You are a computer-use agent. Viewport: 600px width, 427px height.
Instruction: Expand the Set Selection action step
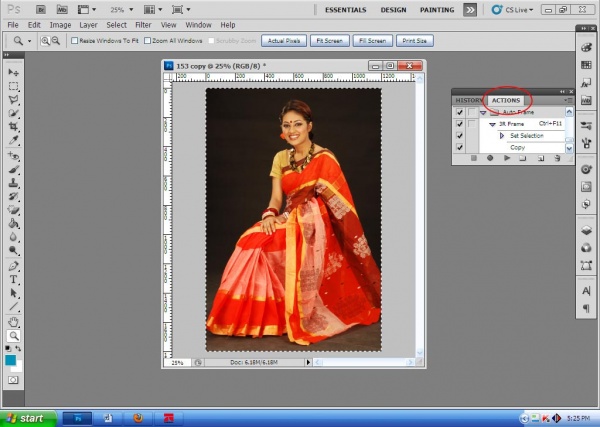click(503, 136)
